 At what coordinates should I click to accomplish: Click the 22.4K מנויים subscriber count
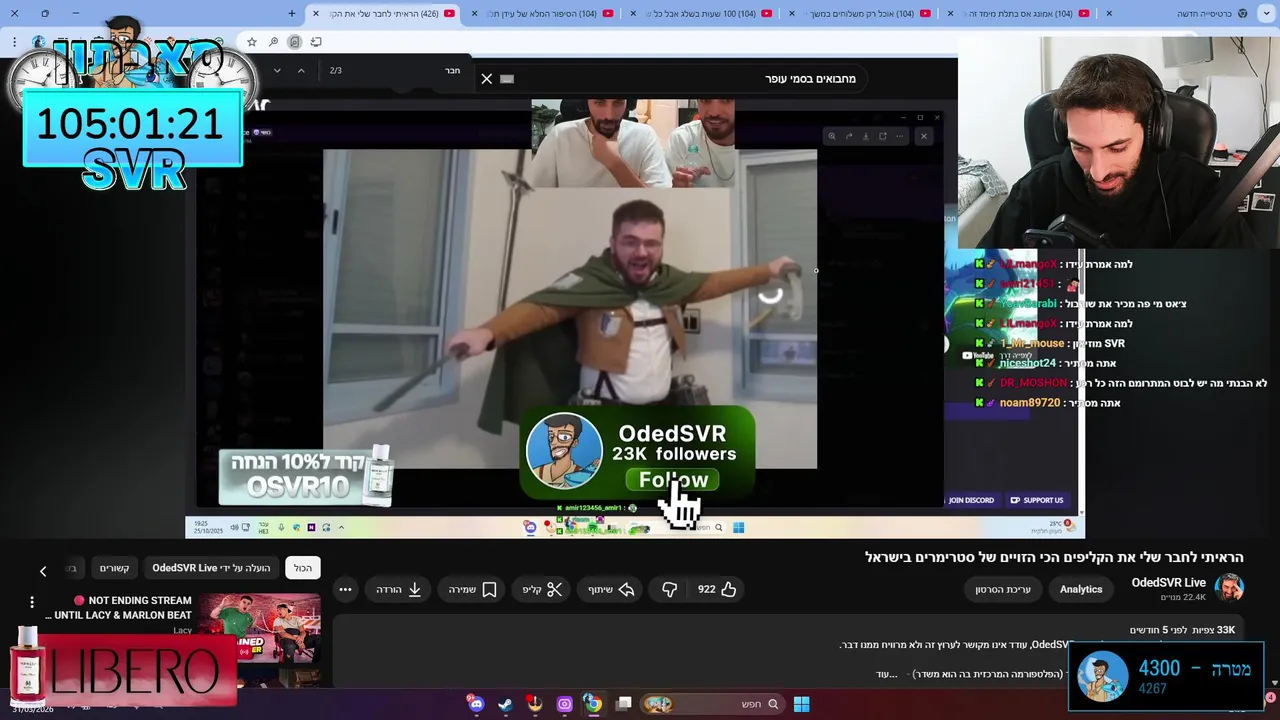click(1183, 597)
